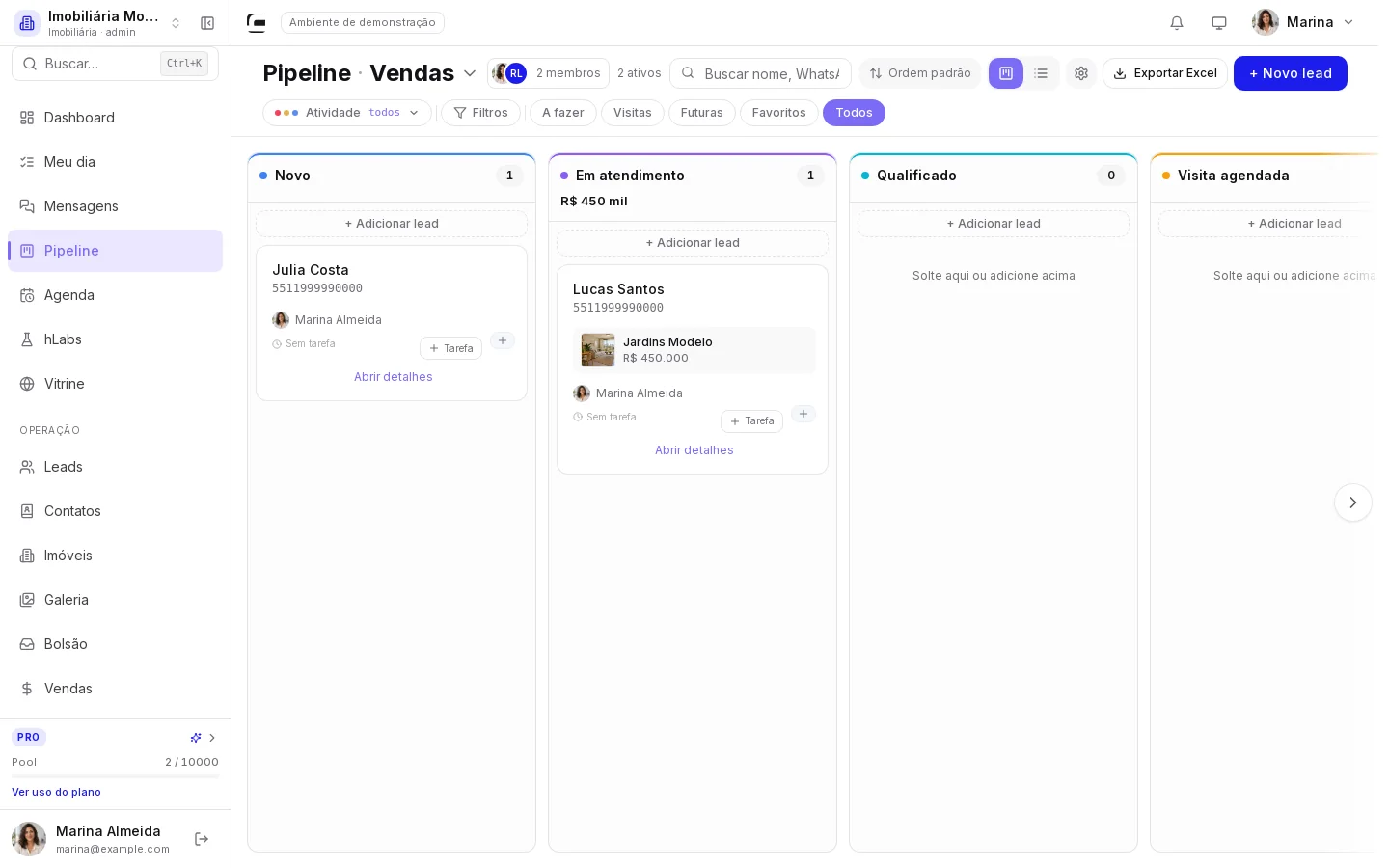Click Ver uso do plano link

coord(56,792)
